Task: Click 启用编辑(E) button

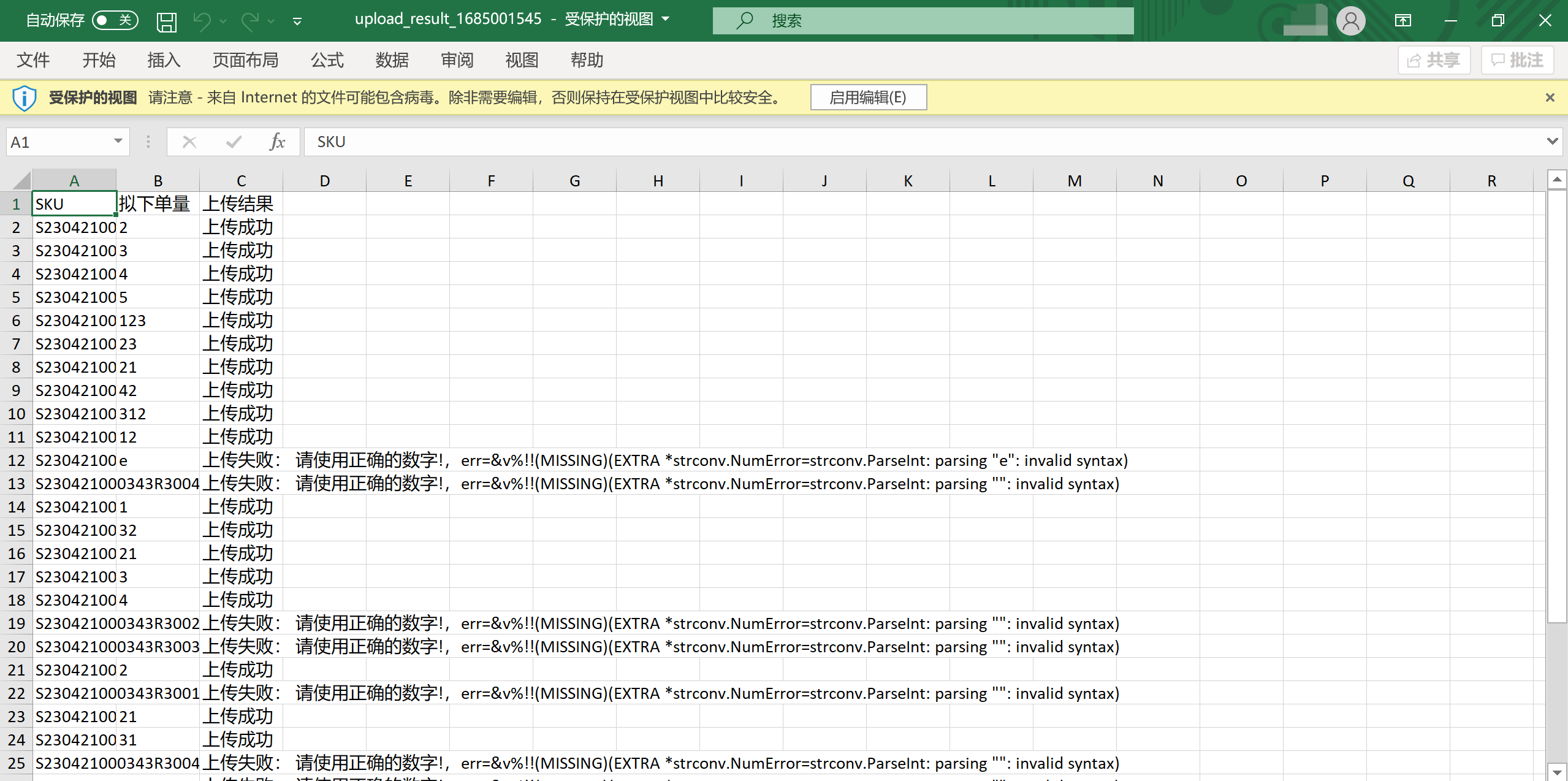Action: [x=868, y=97]
